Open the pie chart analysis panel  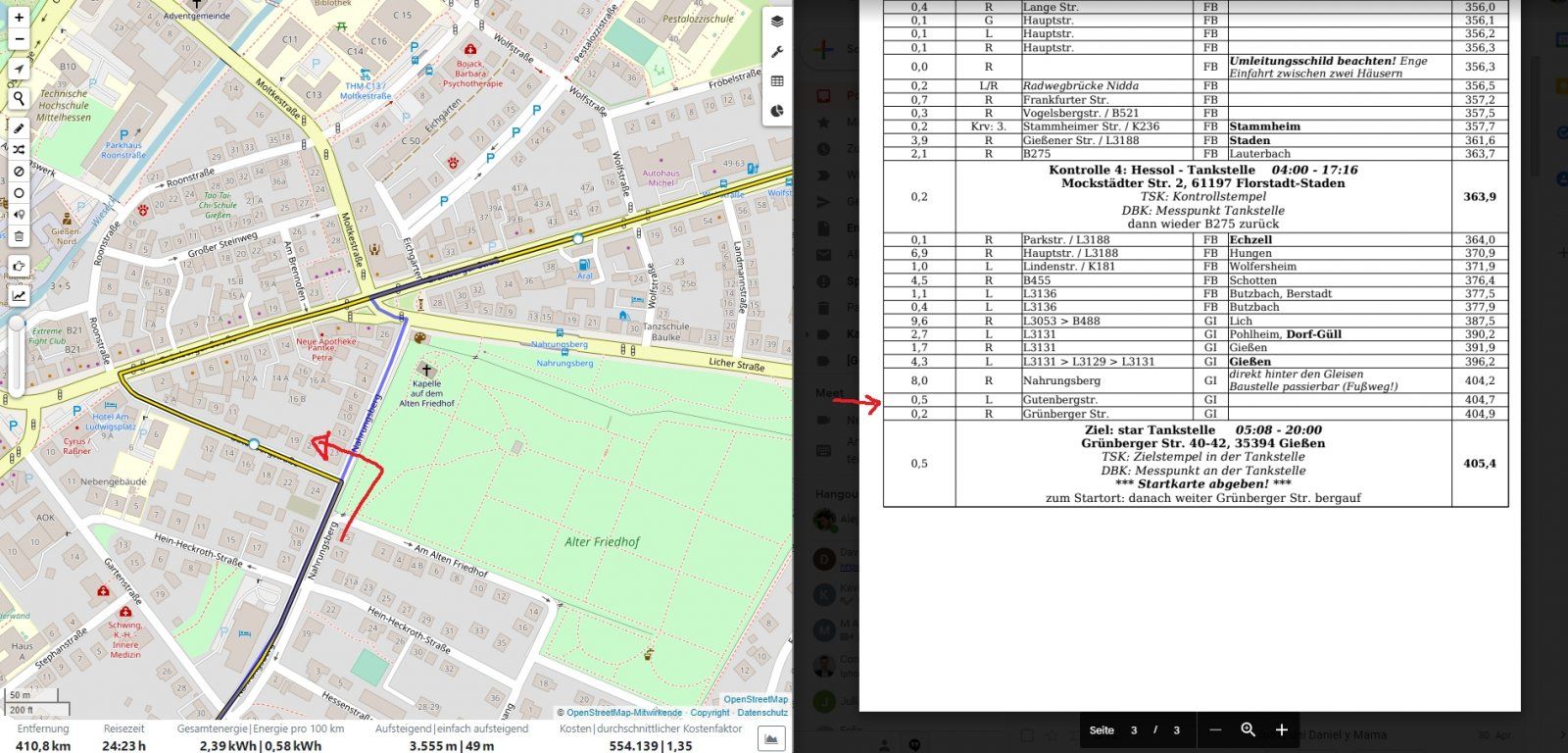(777, 111)
